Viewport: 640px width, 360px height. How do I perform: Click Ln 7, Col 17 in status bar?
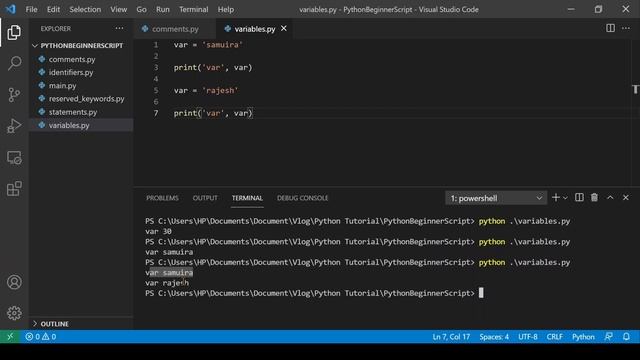pos(451,337)
